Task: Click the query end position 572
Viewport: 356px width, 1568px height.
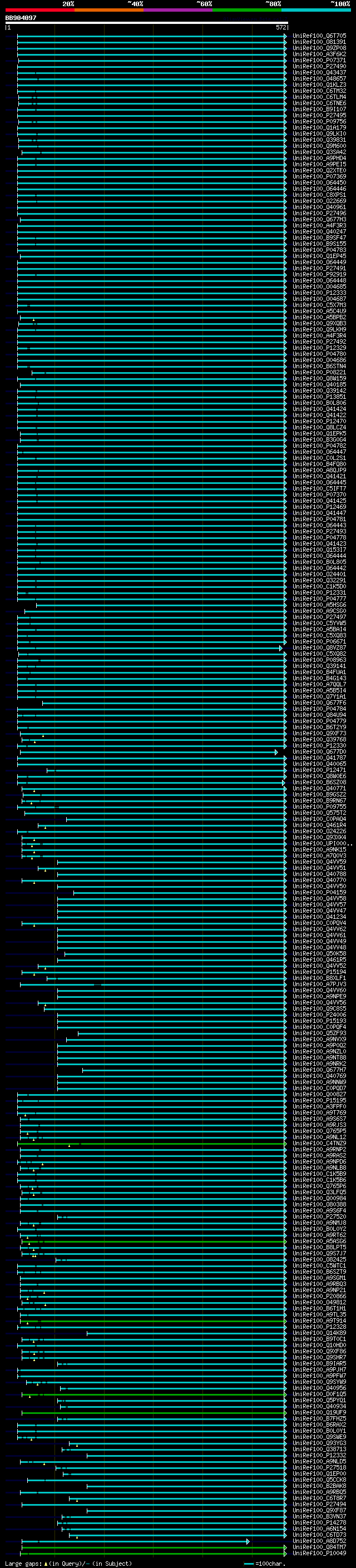Action: 280,27
